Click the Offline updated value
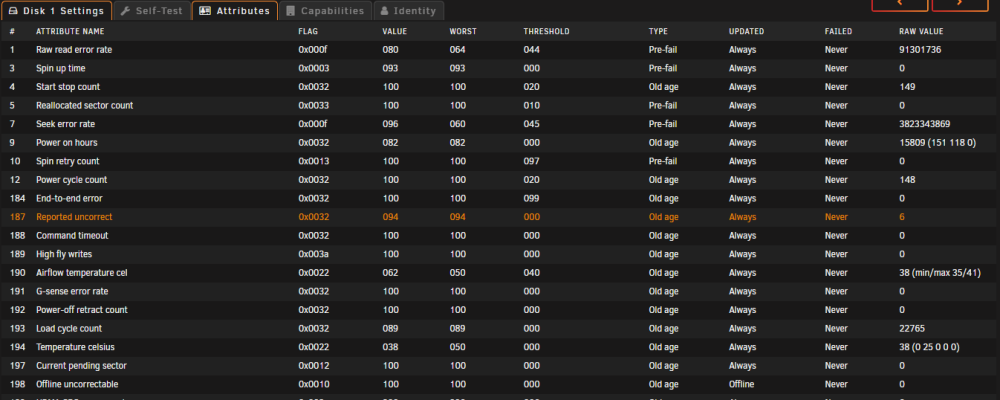This screenshot has height=400, width=1000. click(x=741, y=384)
